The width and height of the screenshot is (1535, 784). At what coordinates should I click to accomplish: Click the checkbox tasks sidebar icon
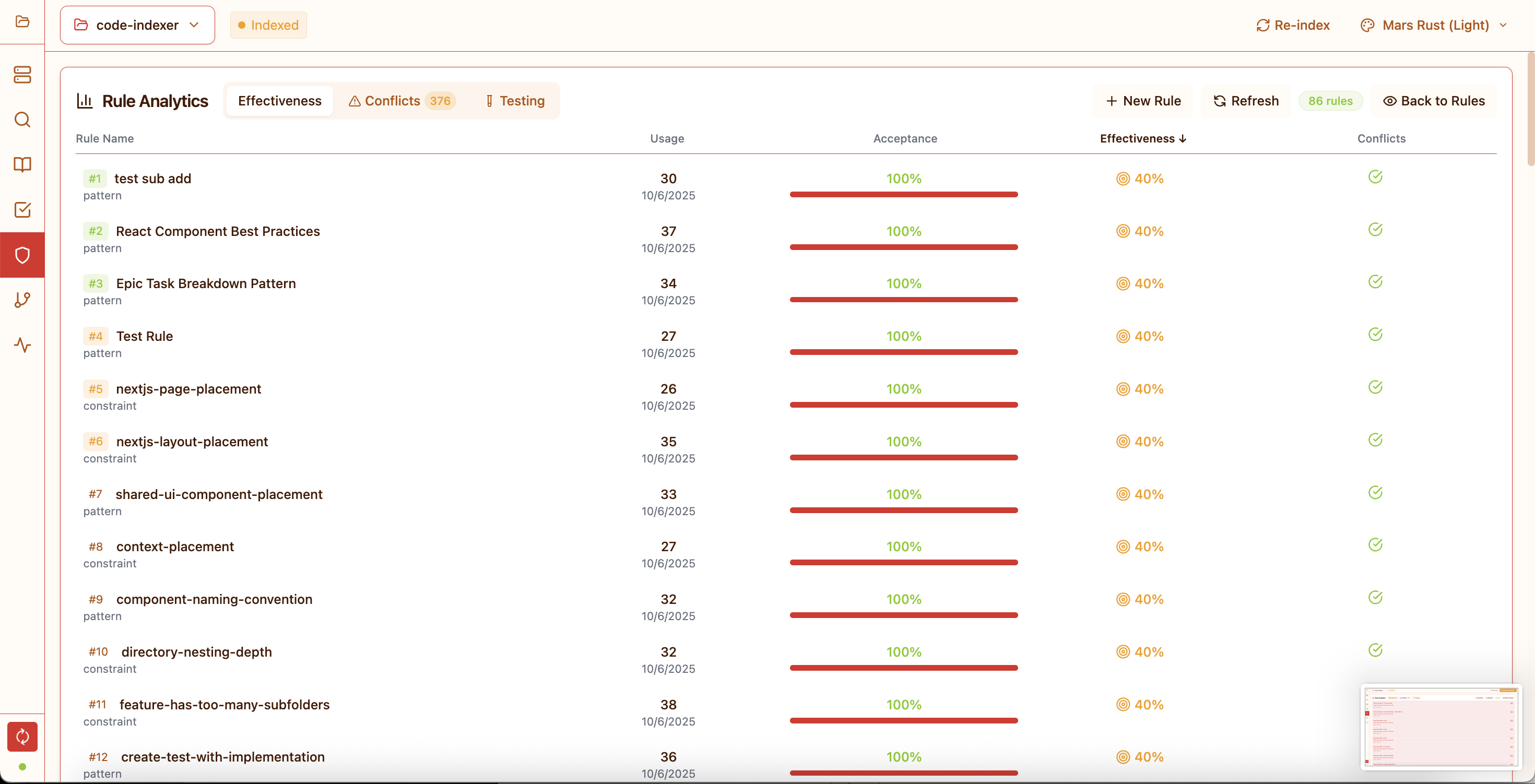[22, 210]
